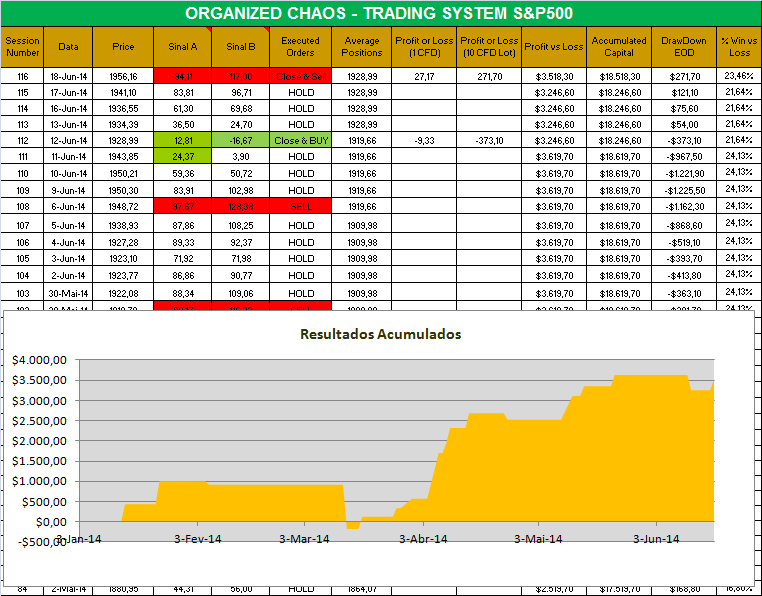Click Profit or Loss (1 CFD) header
This screenshot has height=596, width=762.
[x=424, y=47]
